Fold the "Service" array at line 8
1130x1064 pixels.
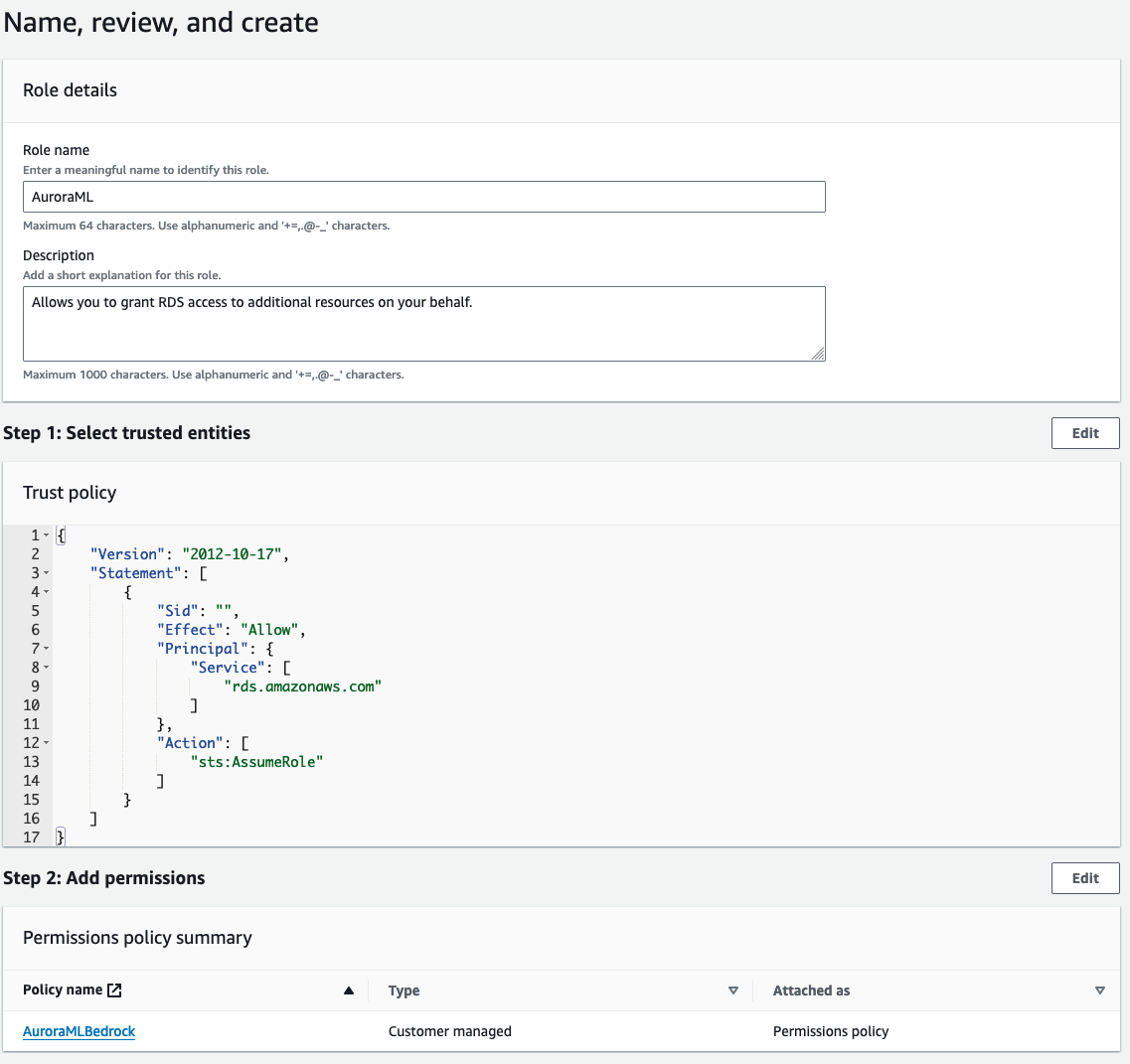coord(47,668)
